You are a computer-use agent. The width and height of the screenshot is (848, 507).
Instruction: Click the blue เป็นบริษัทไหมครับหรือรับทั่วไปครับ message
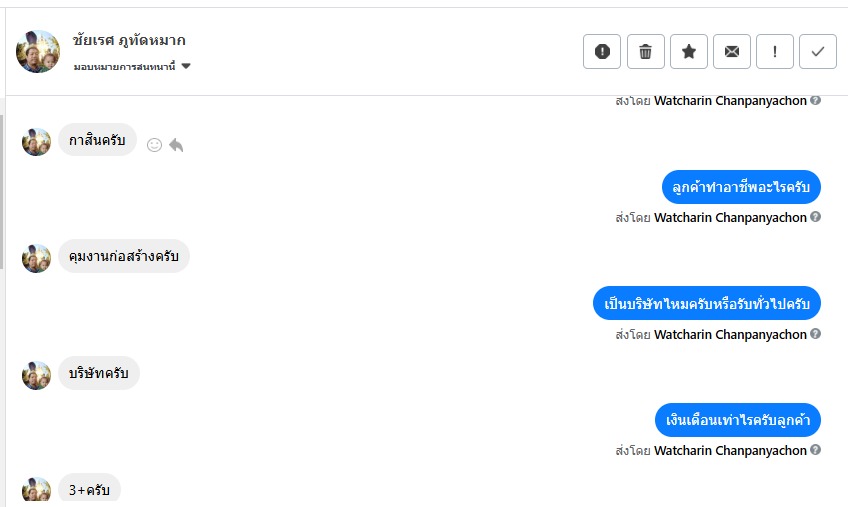(706, 303)
